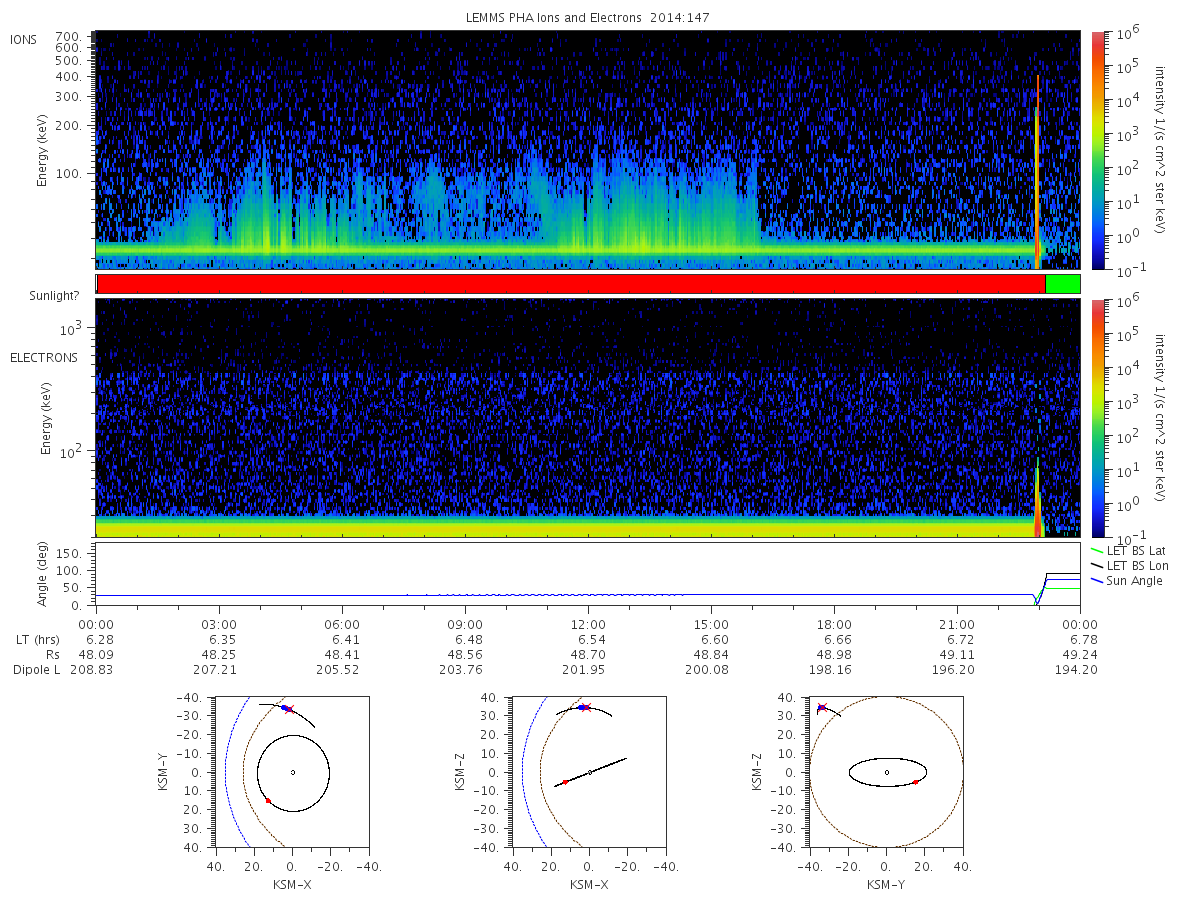Click the orange ion intensity spike near end

pos(1038,170)
